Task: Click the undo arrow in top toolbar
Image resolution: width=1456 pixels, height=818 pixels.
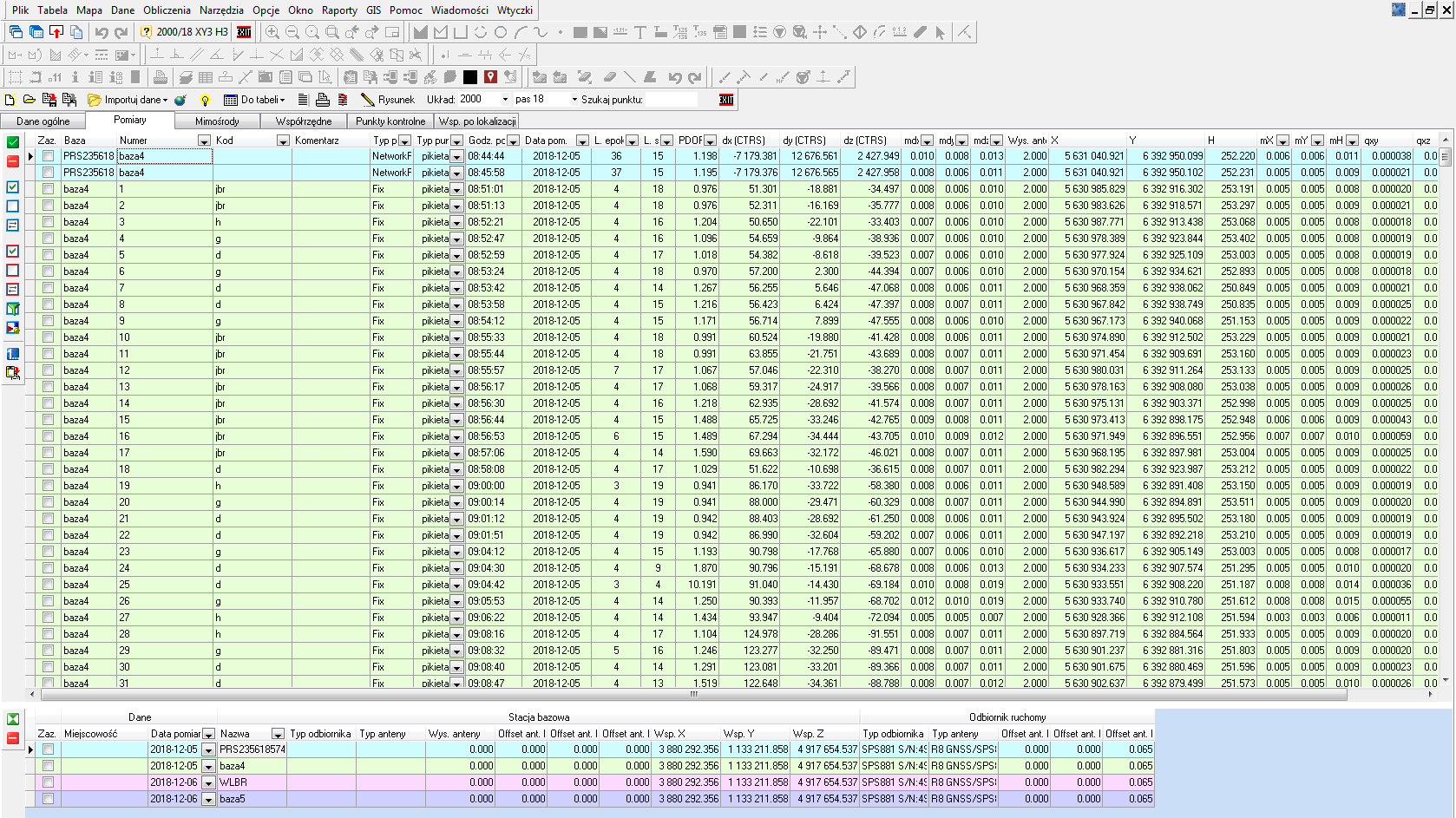Action: [102, 32]
